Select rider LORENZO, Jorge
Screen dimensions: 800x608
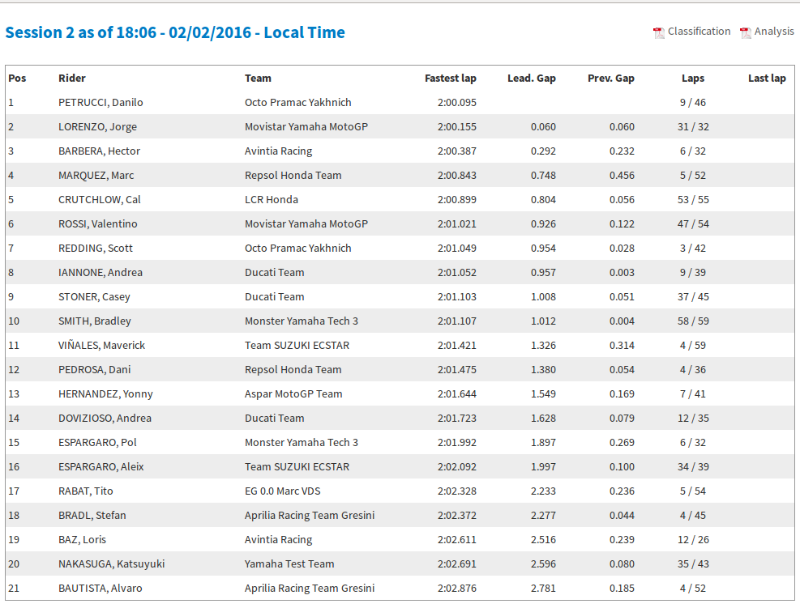coord(97,127)
